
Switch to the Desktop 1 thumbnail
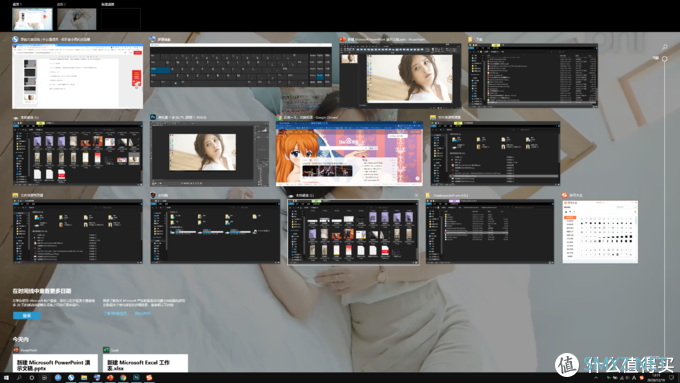pyautogui.click(x=33, y=19)
